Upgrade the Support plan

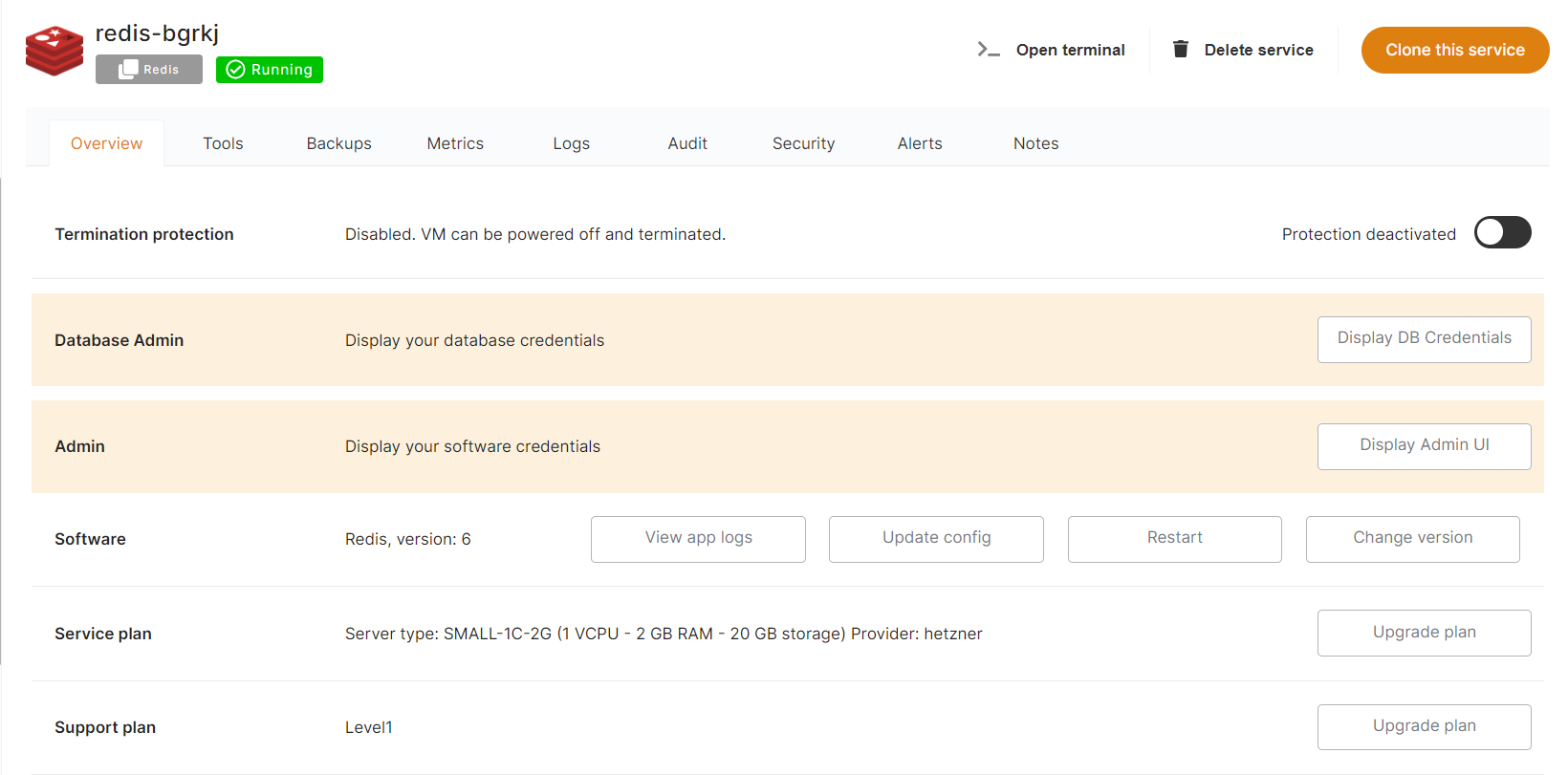[1424, 727]
